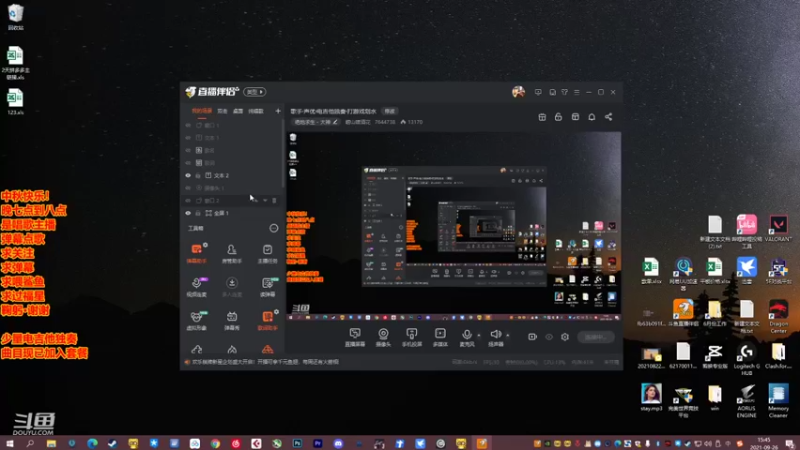
Task: Select the 123.xls file on the desktop
Action: (x=15, y=102)
